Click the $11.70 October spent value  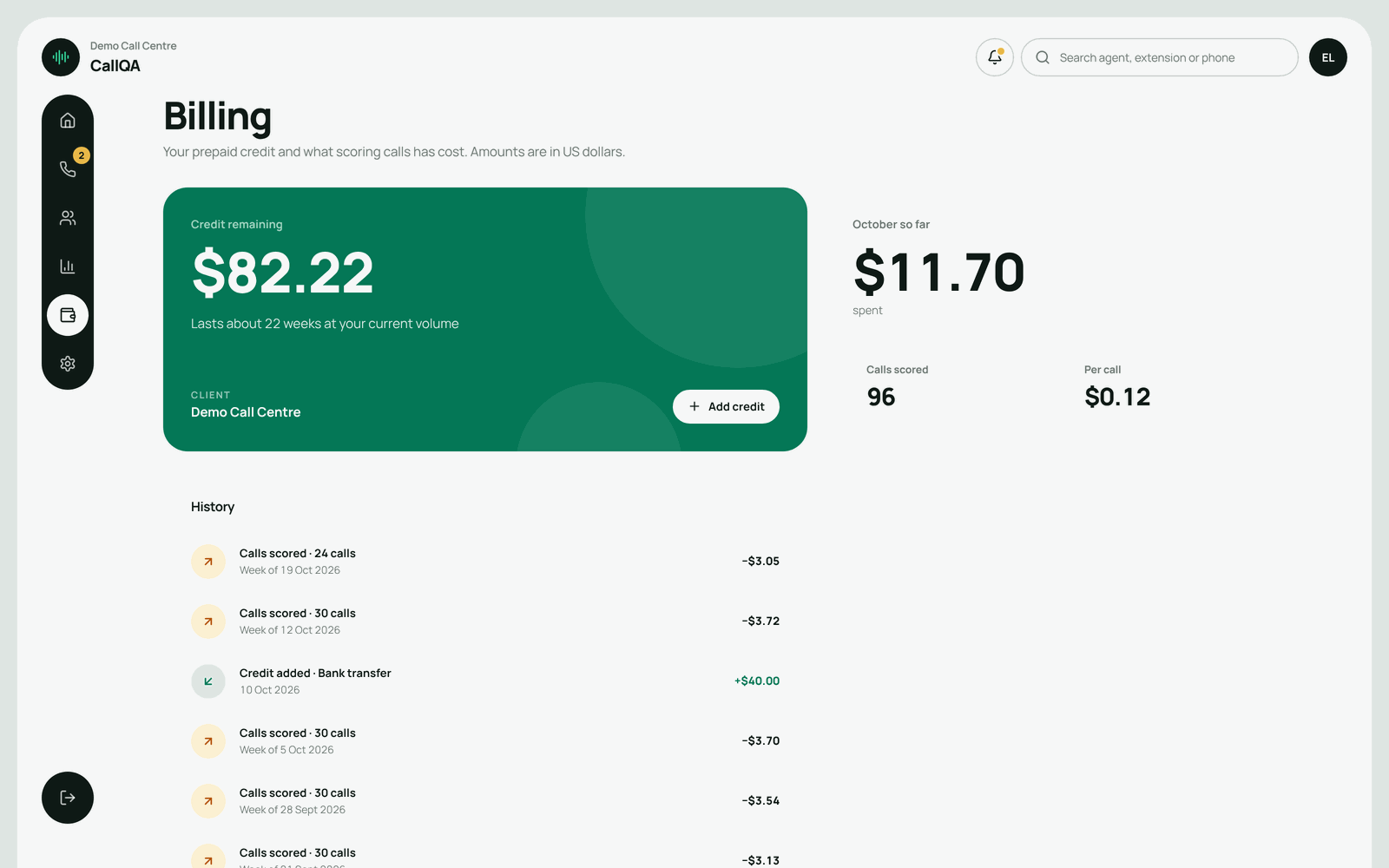tap(939, 273)
